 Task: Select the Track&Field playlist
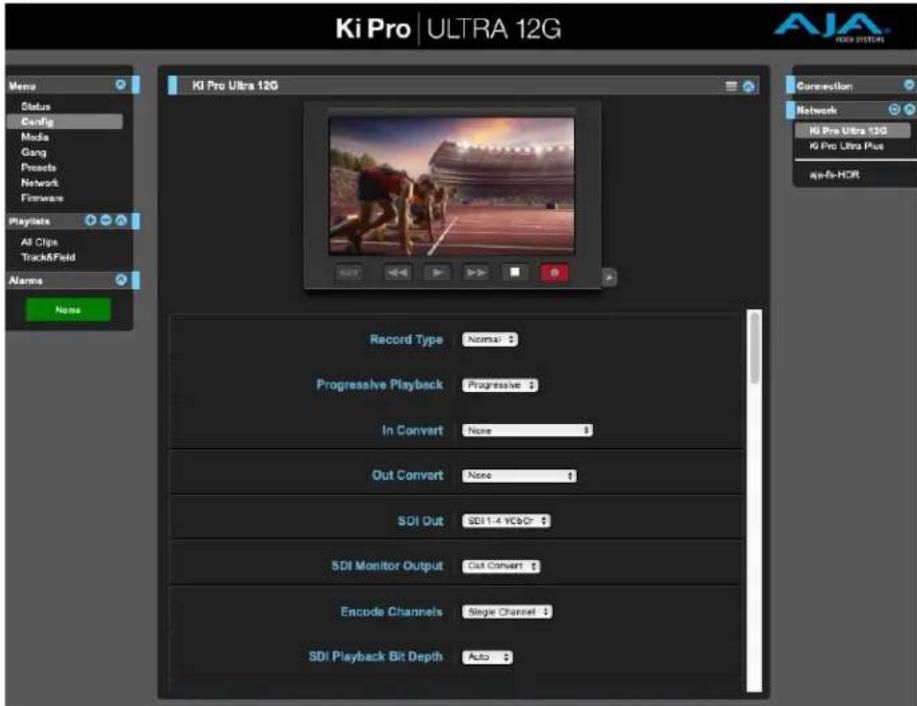pyautogui.click(x=48, y=257)
